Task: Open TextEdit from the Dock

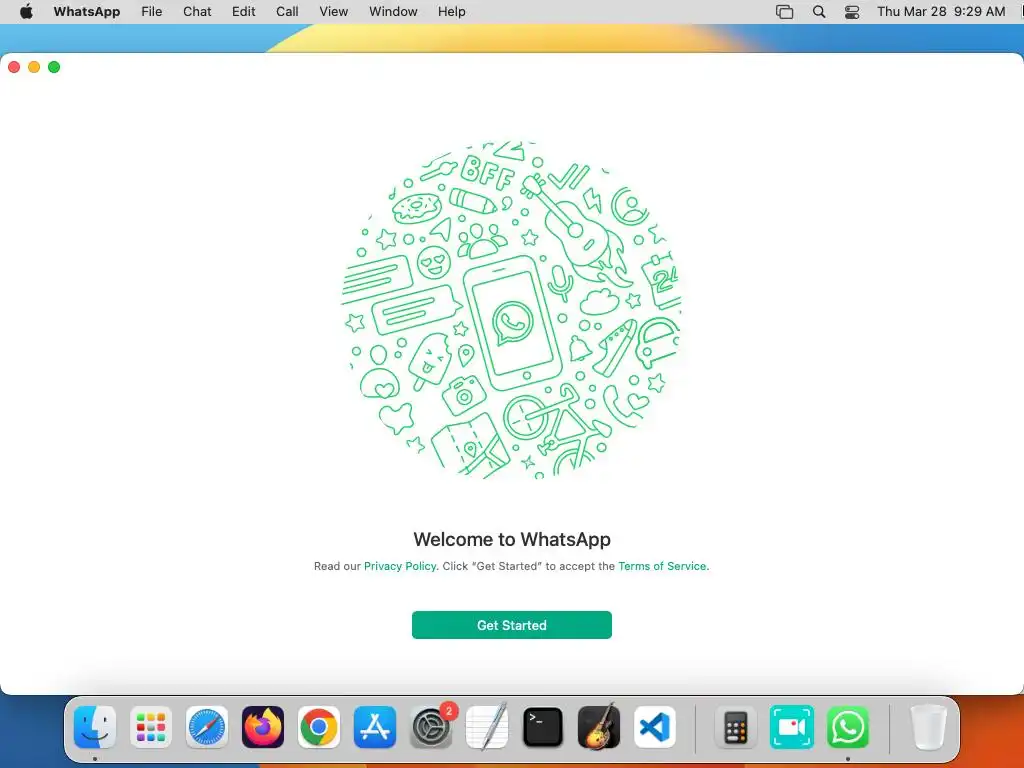Action: click(x=487, y=727)
